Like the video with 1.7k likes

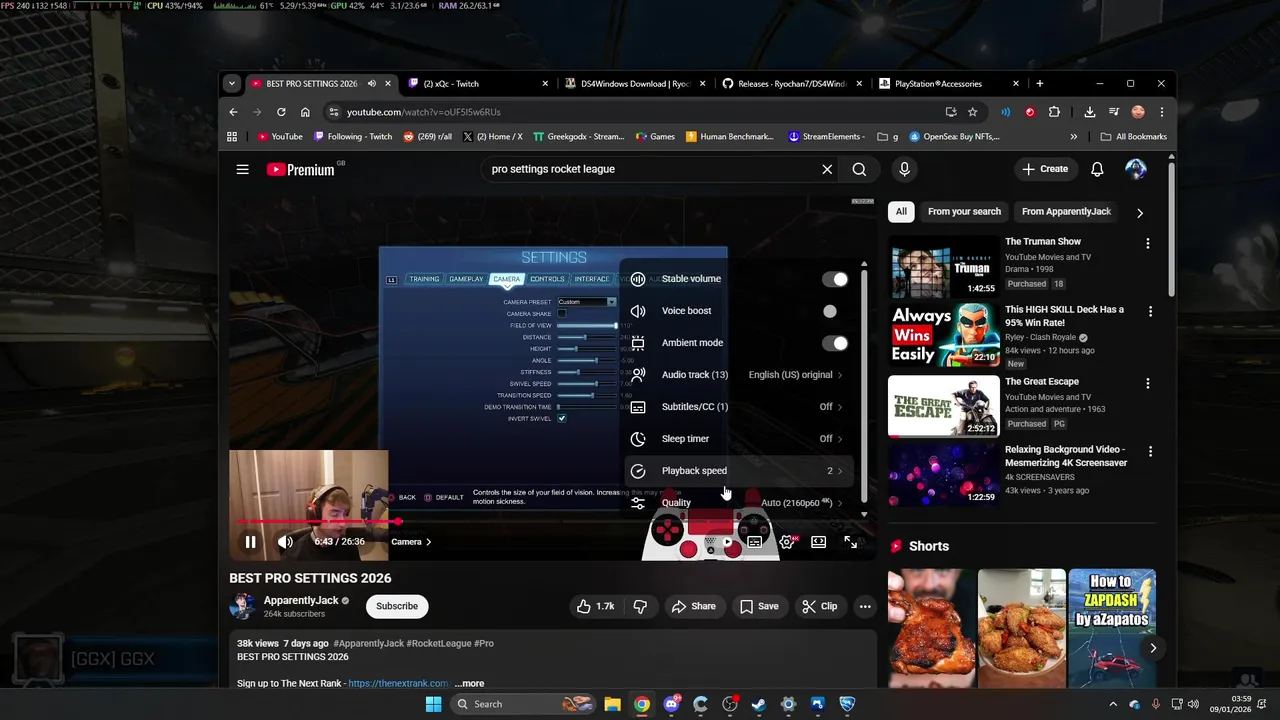[595, 606]
